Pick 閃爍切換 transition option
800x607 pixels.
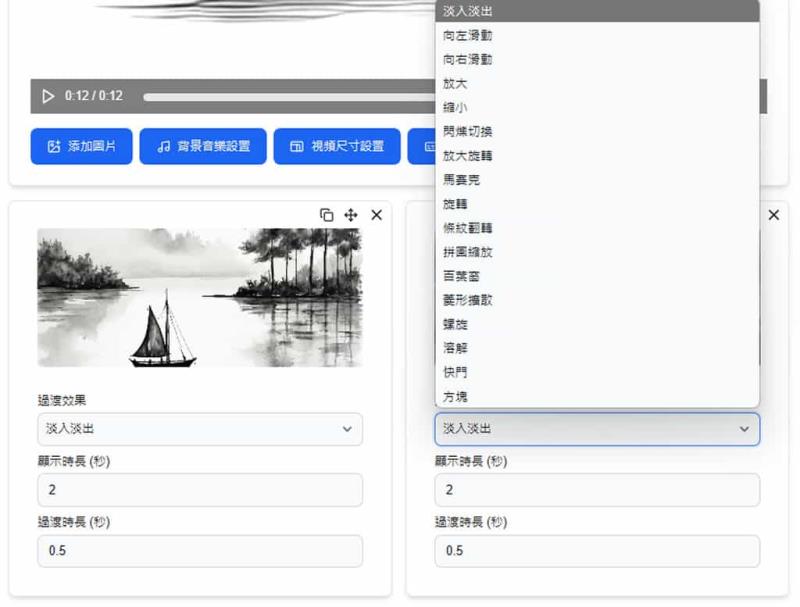point(597,131)
